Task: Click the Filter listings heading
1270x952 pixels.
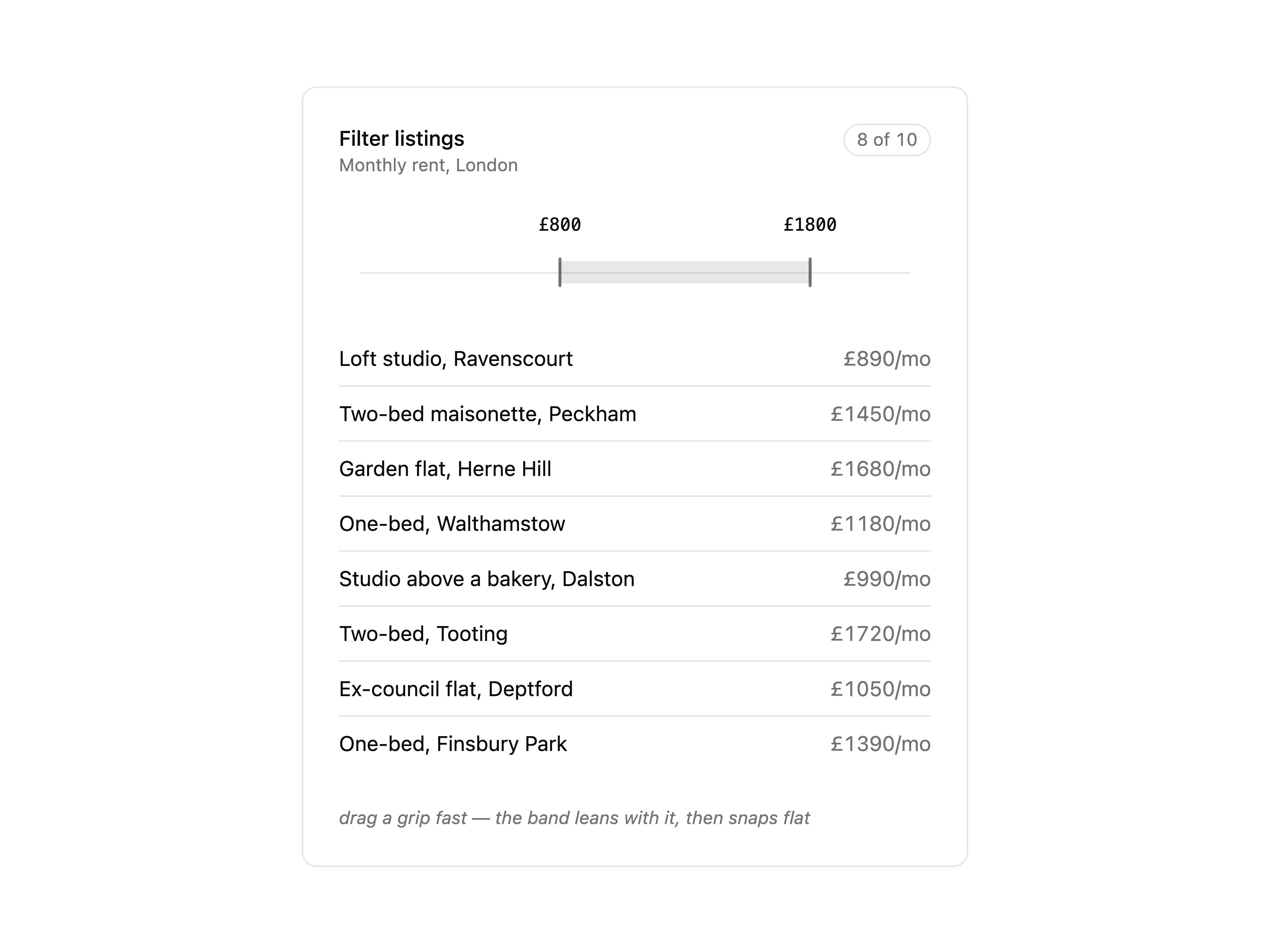Action: point(401,139)
